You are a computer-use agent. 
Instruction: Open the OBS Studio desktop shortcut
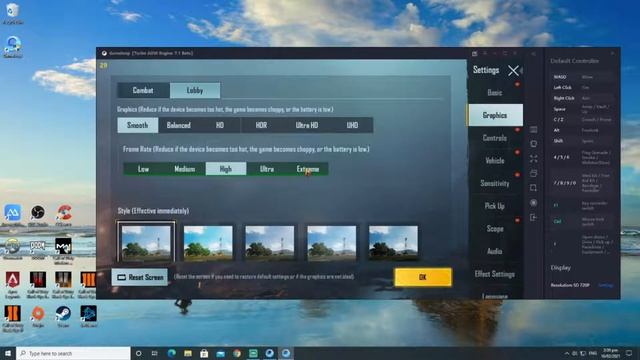click(38, 215)
